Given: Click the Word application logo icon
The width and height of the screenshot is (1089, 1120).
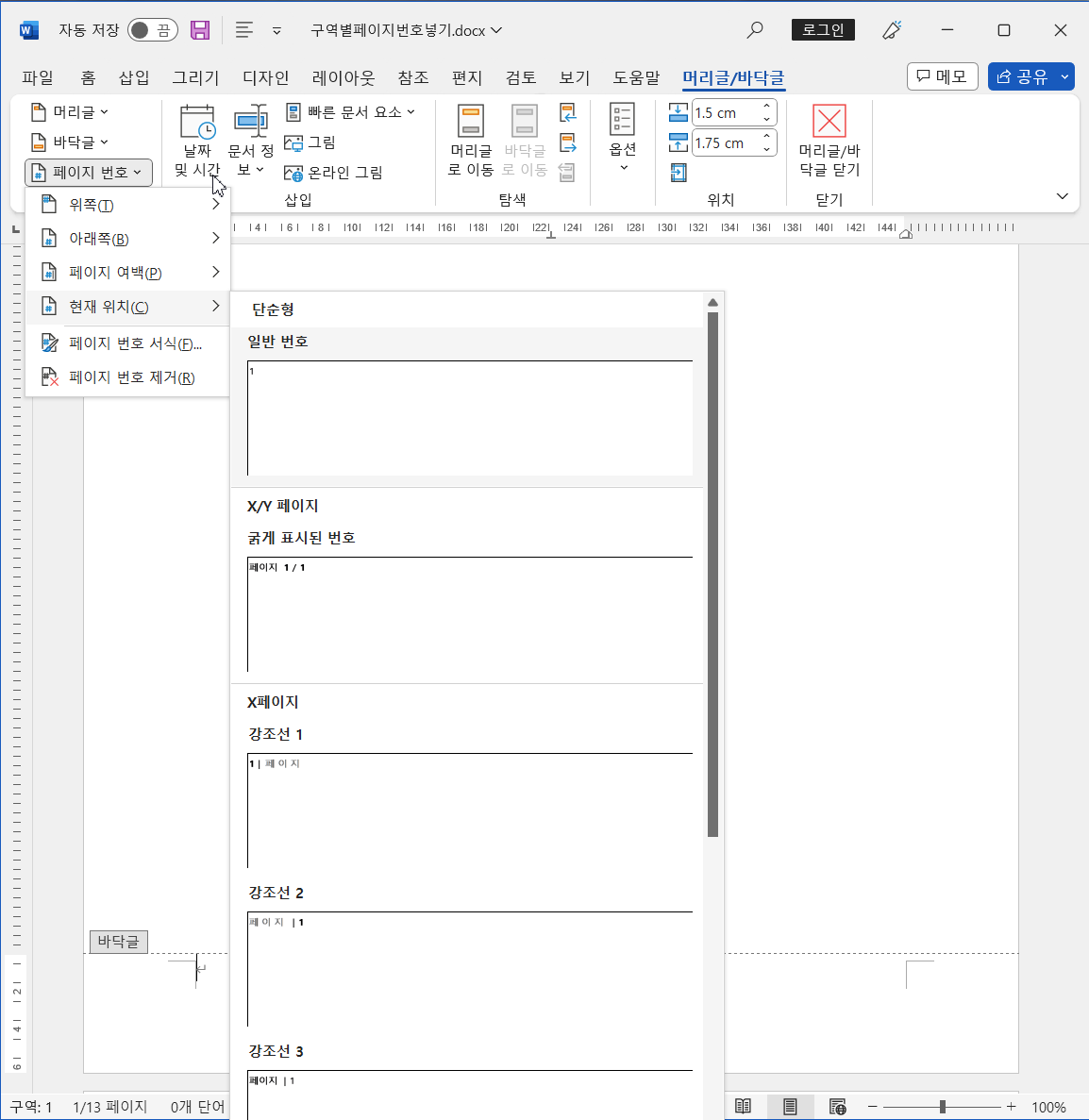Looking at the screenshot, I should click(28, 30).
